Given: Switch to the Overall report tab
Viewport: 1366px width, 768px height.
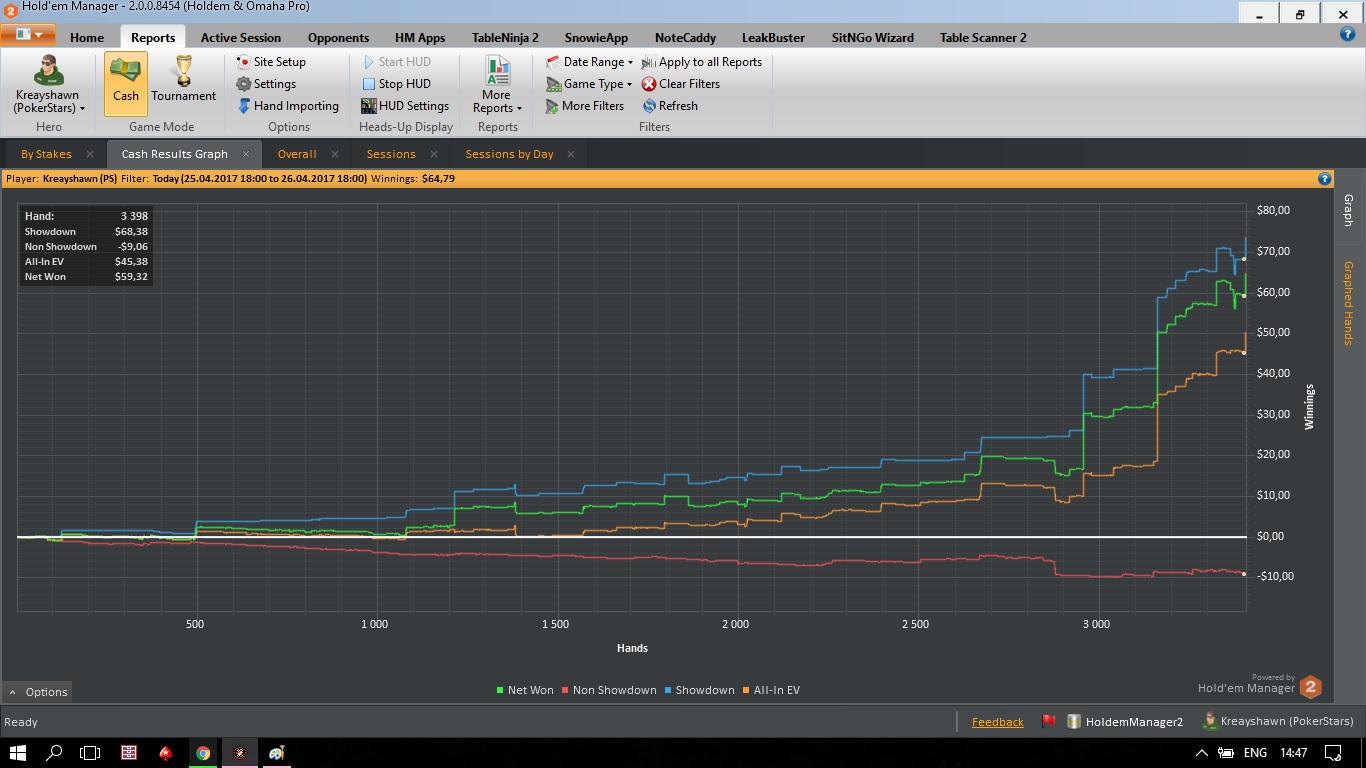Looking at the screenshot, I should (297, 154).
